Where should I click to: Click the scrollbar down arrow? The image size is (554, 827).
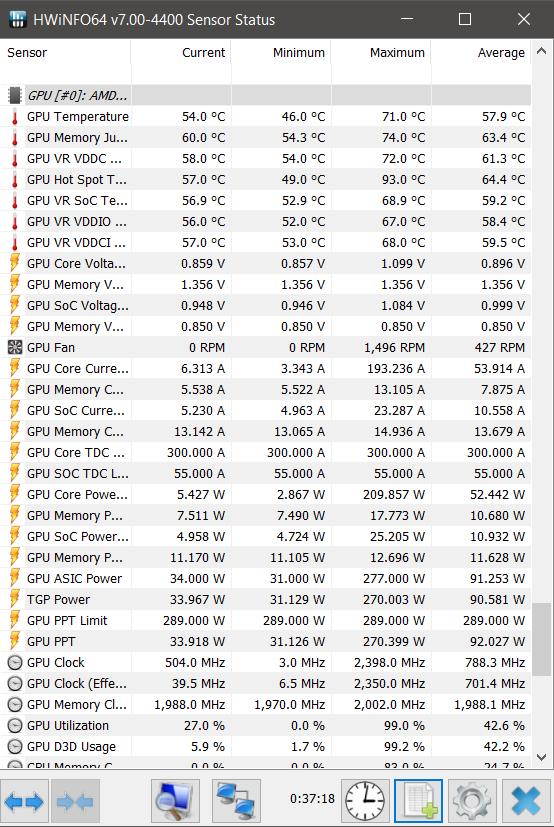click(541, 757)
